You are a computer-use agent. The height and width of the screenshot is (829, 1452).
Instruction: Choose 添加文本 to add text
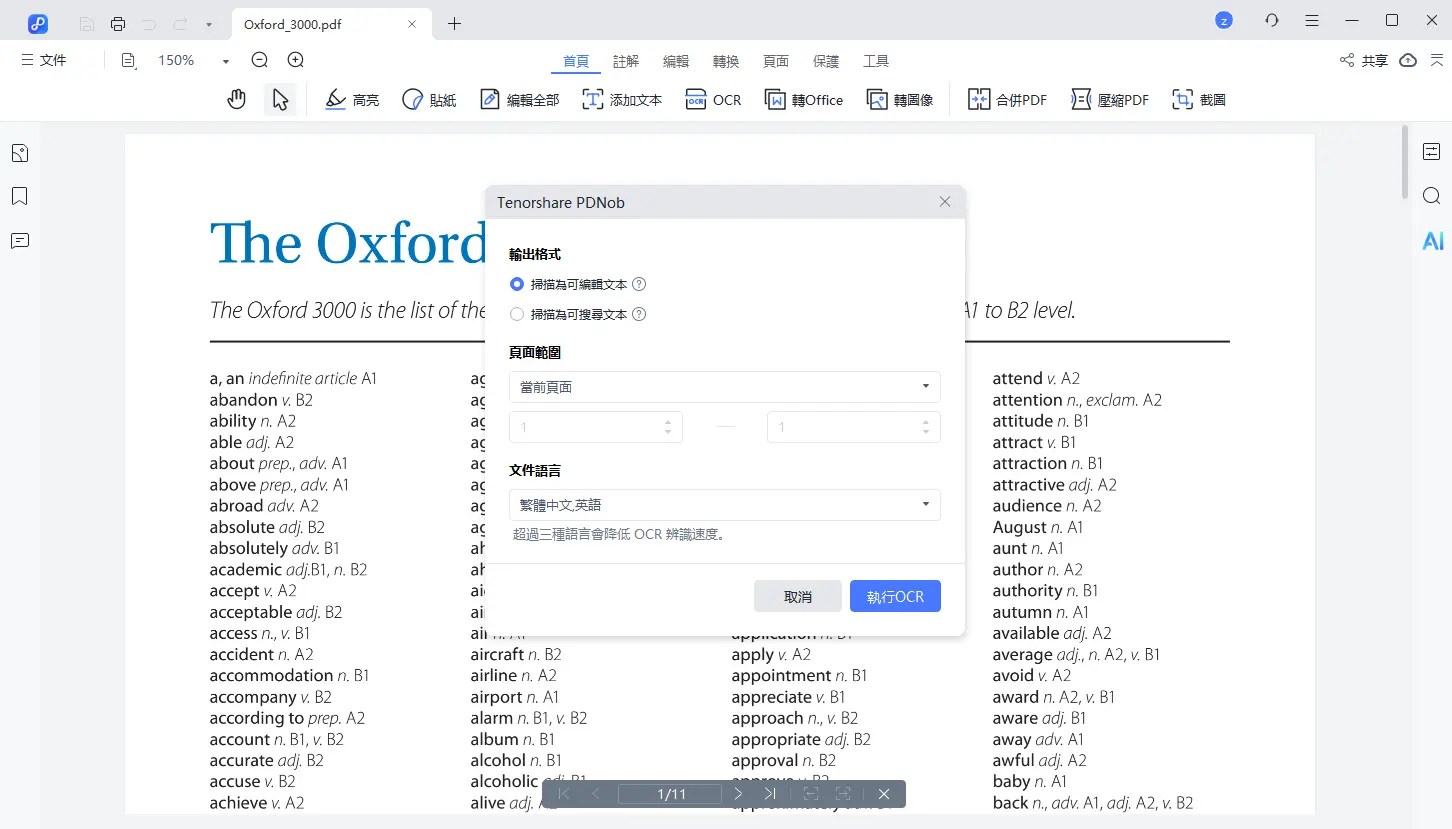(x=622, y=100)
